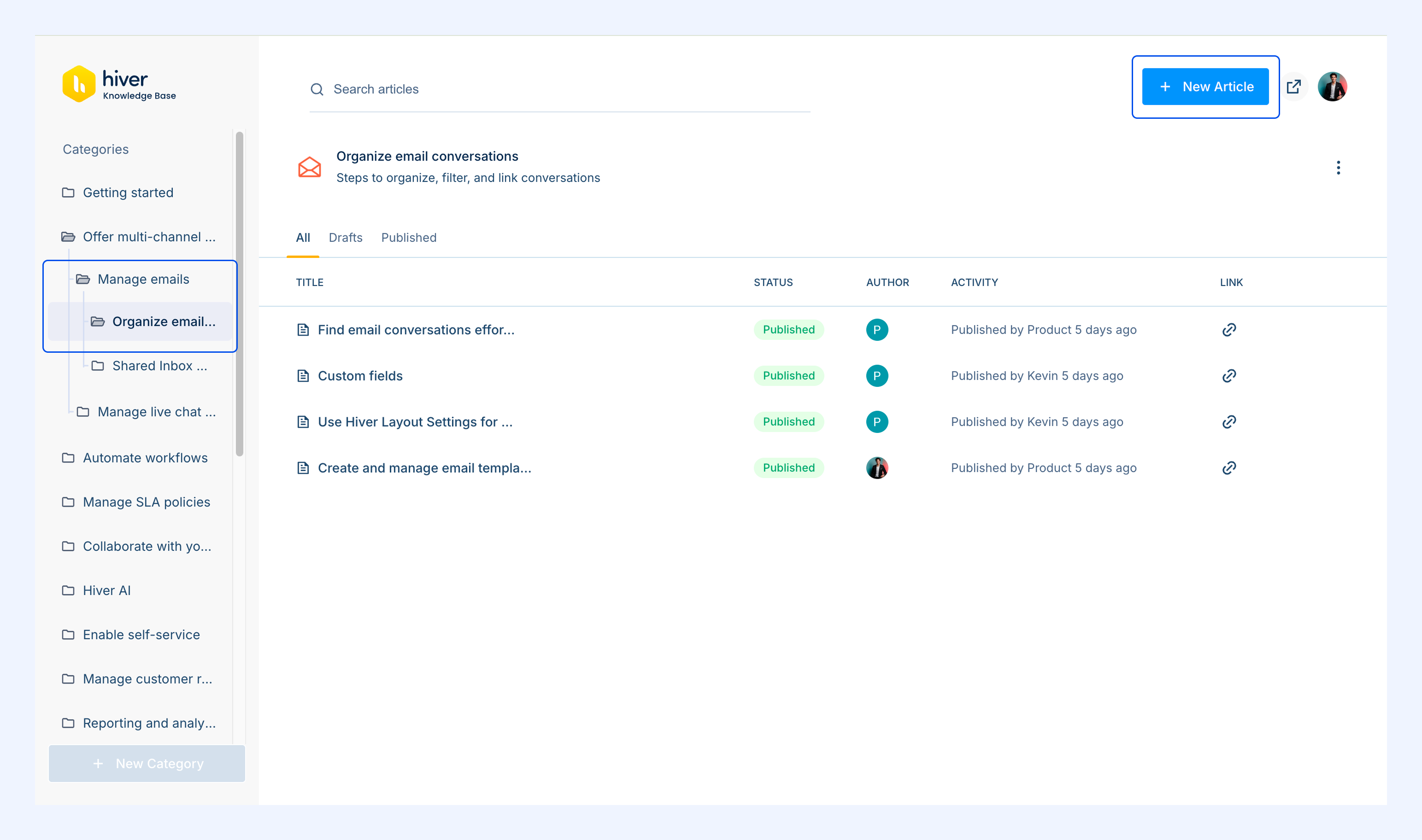
Task: Click author badge P on Find email conversations row
Action: (x=876, y=330)
